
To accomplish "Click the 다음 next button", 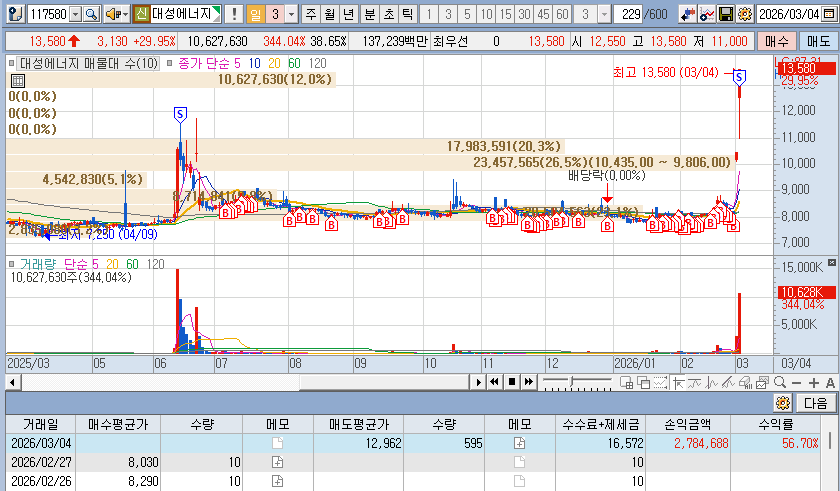I will tap(815, 403).
